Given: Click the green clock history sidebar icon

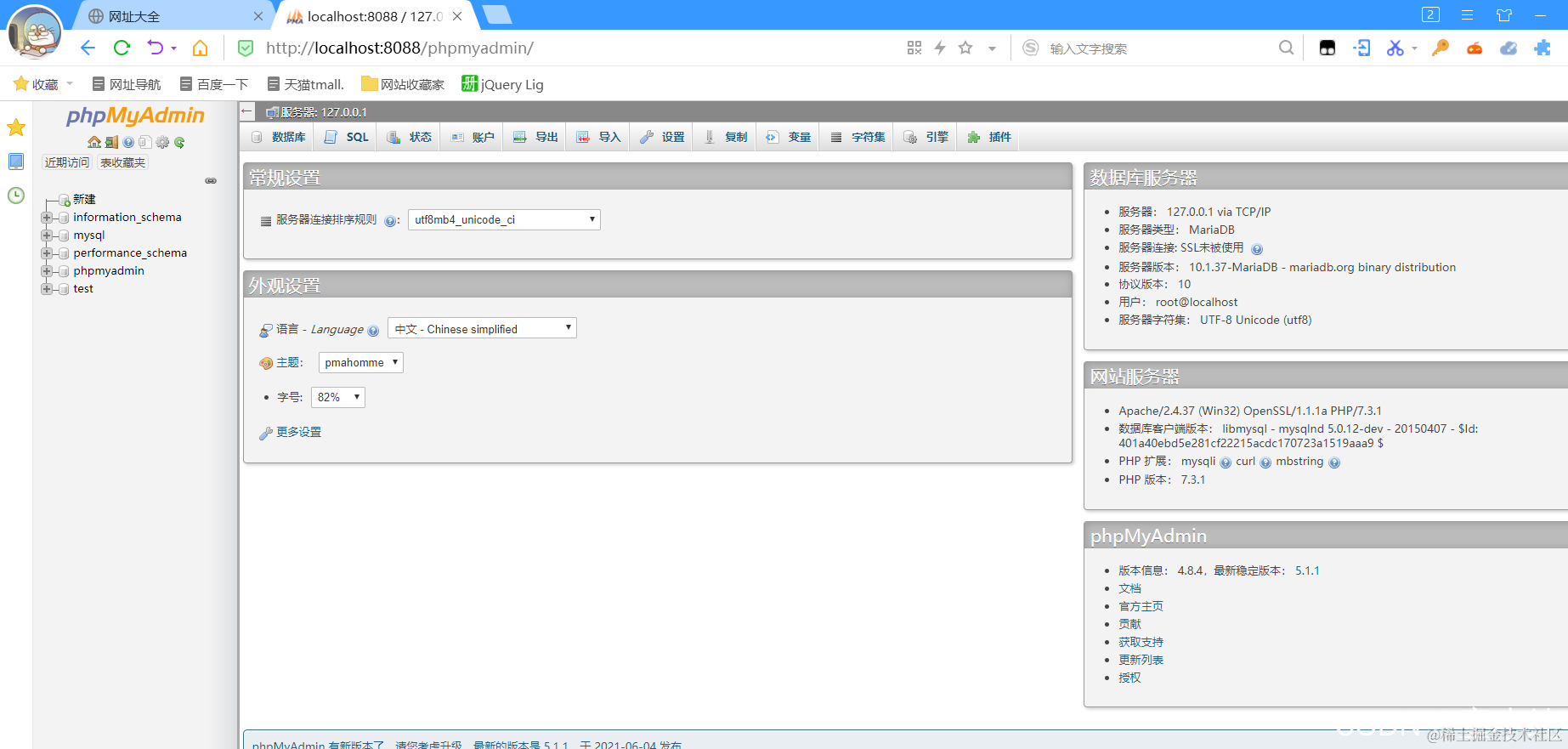Looking at the screenshot, I should [16, 196].
